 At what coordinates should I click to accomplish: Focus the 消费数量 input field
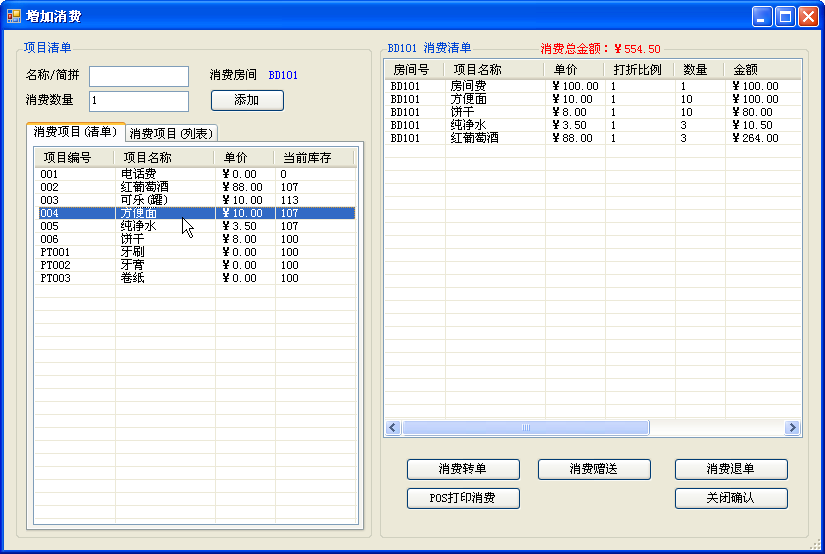[139, 102]
